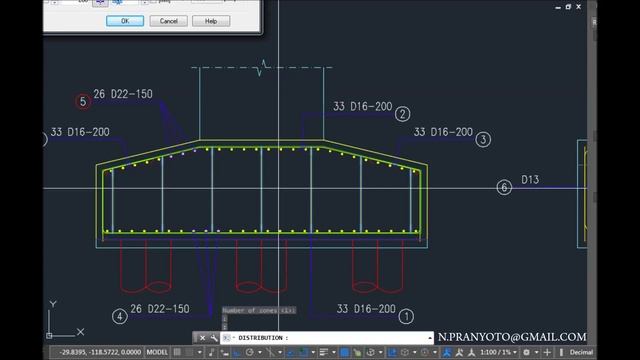Toggle Annotation Monitor plus icon
Image resolution: width=640 pixels, height=360 pixels.
[547, 352]
